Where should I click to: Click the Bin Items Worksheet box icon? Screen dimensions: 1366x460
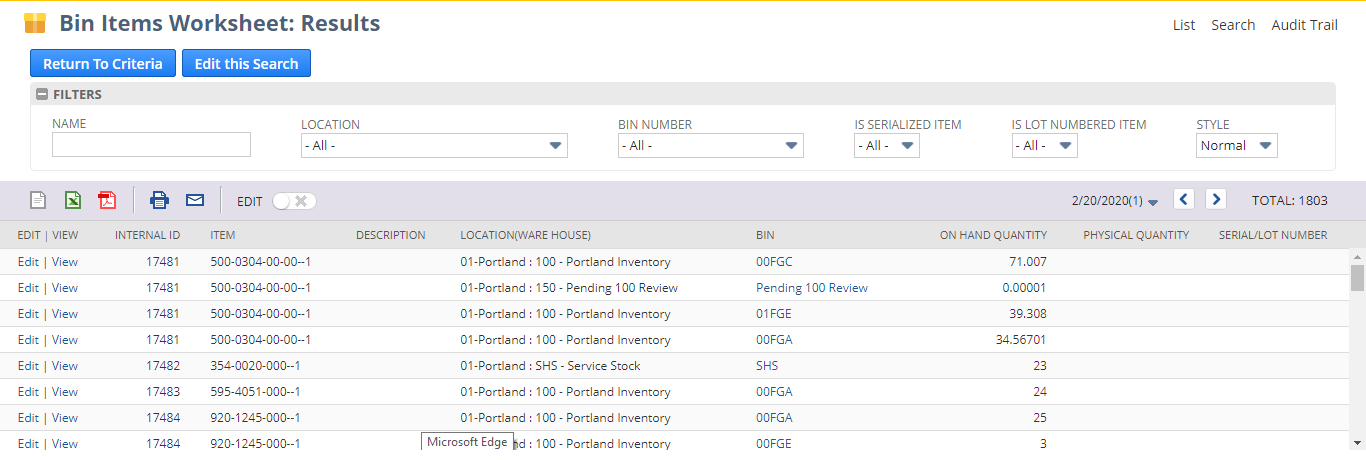point(35,23)
